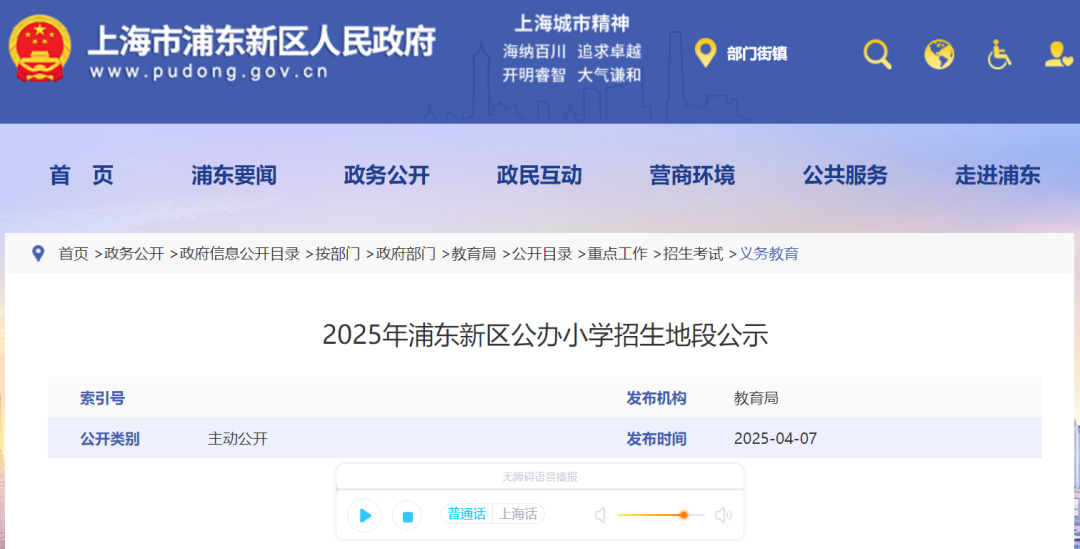Click the national emblem logo
Viewport: 1080px width, 549px height.
click(x=40, y=49)
